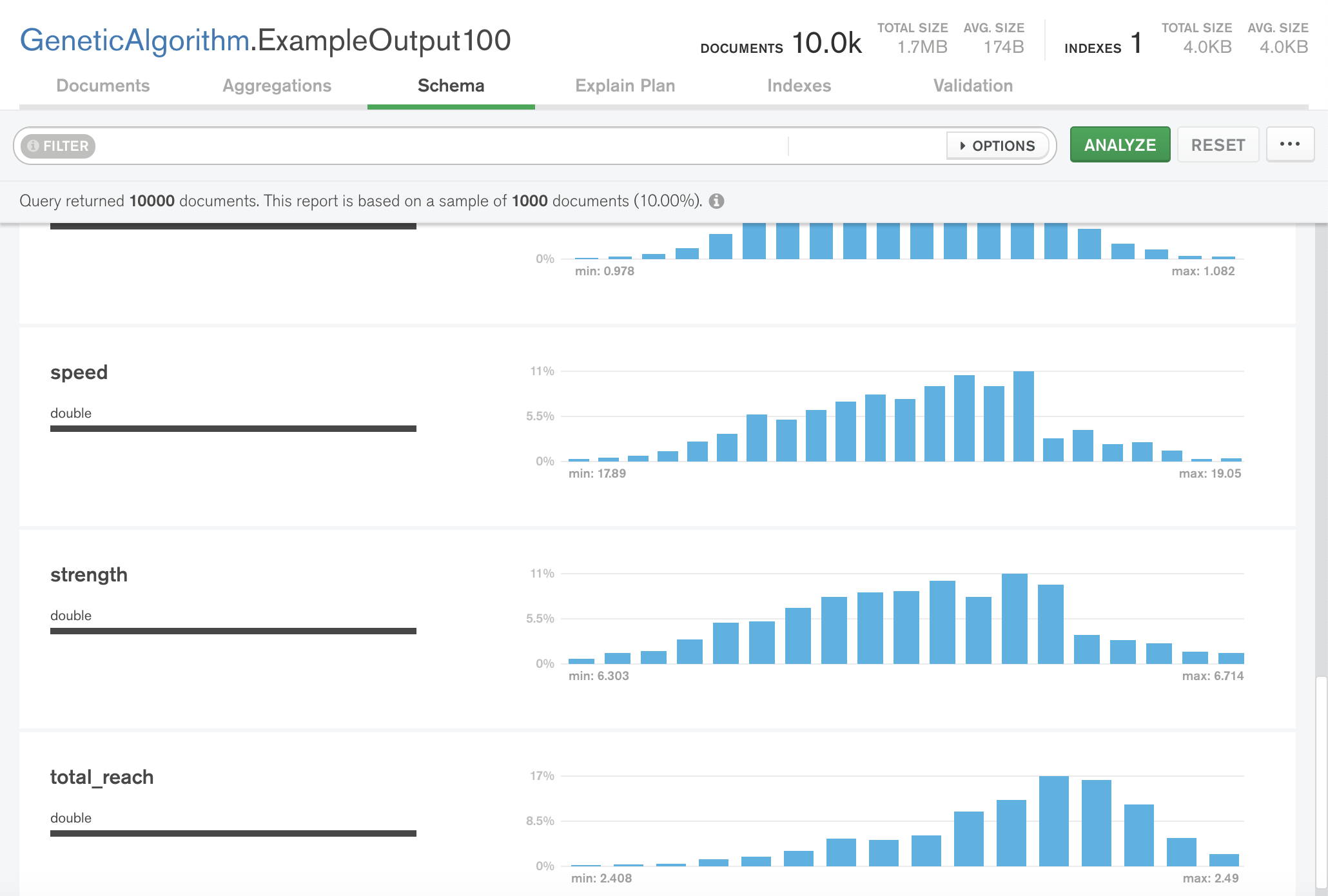Click the speed field double type bar
This screenshot has width=1328, height=896.
[x=233, y=429]
